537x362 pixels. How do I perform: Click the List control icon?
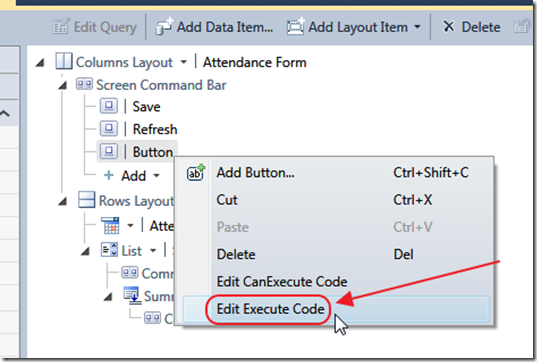coord(110,250)
